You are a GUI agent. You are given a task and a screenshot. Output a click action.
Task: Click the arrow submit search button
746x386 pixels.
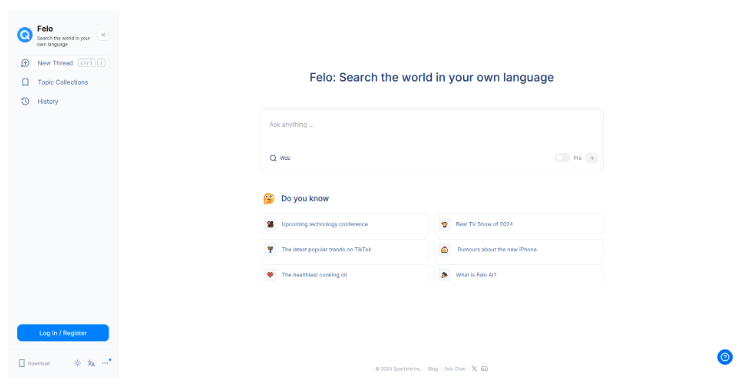(x=592, y=158)
